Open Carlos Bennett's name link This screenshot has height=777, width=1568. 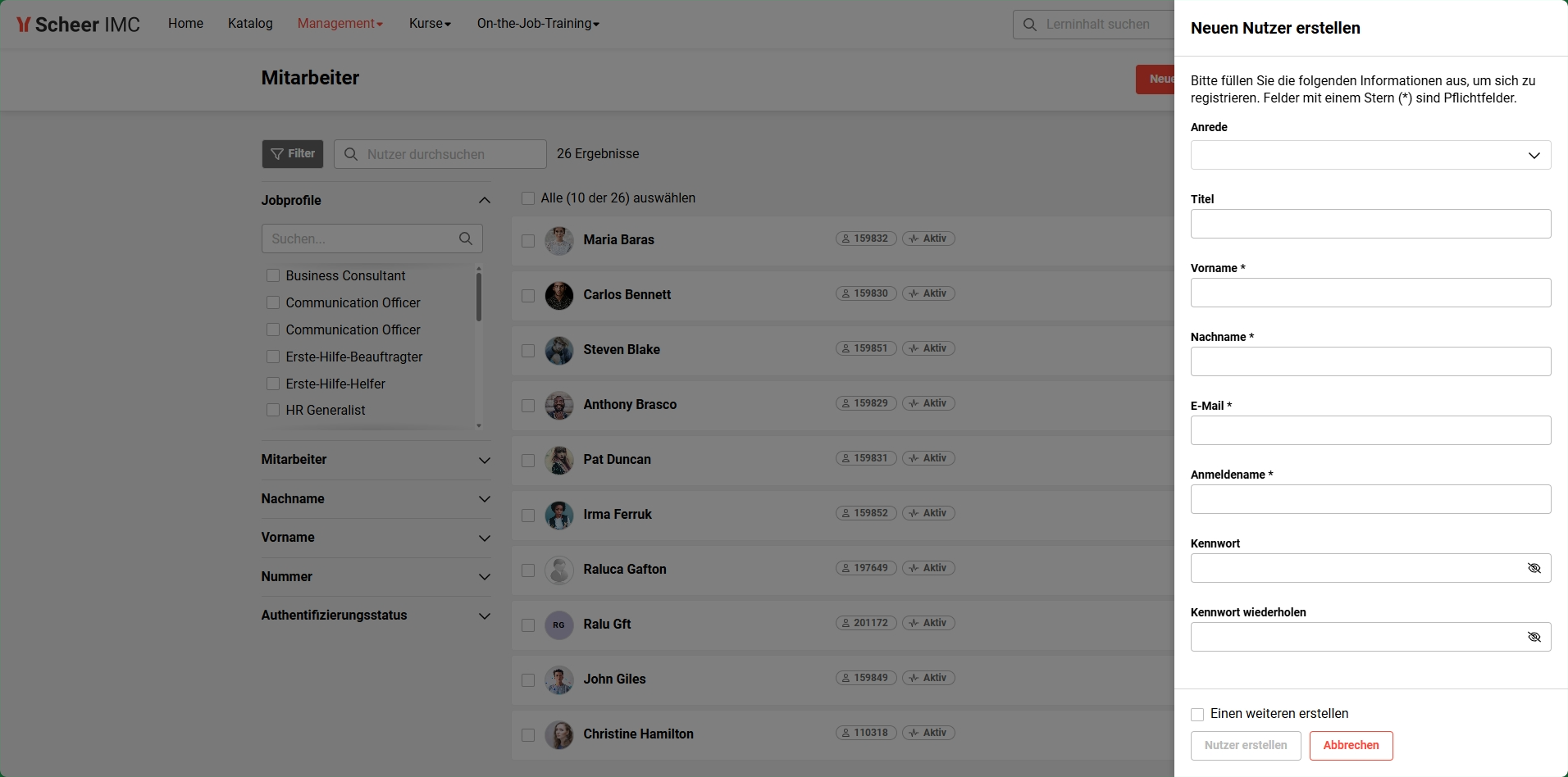click(627, 294)
